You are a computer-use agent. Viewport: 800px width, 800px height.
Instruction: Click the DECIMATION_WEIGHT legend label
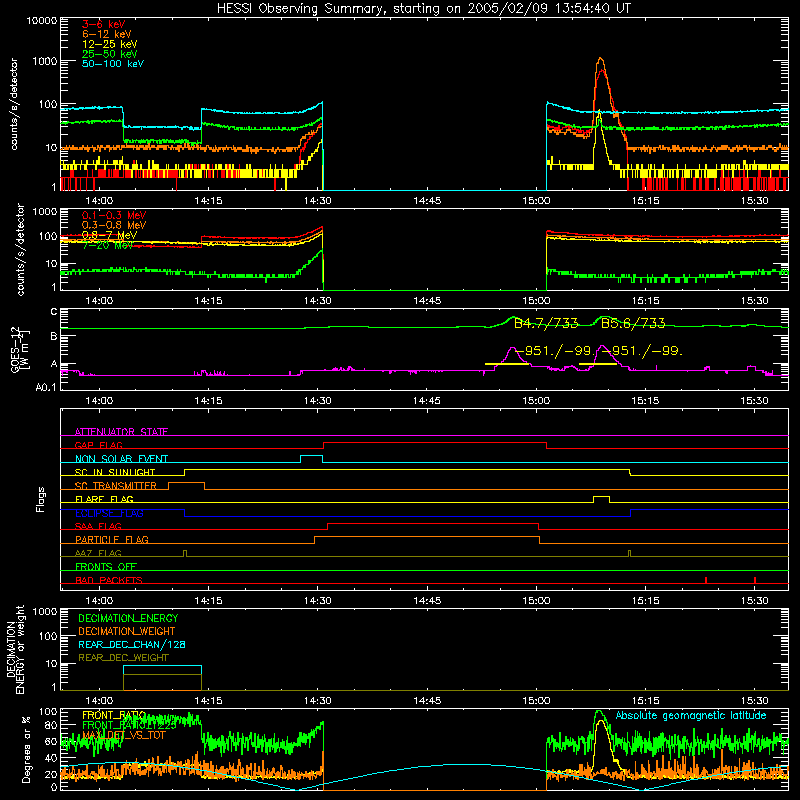[127, 631]
